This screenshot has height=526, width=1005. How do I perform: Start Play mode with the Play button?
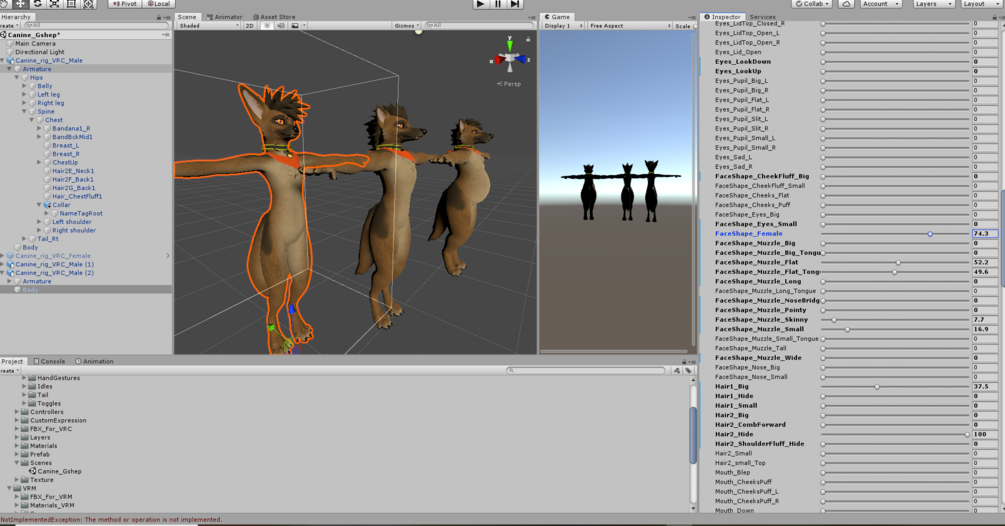pos(481,3)
